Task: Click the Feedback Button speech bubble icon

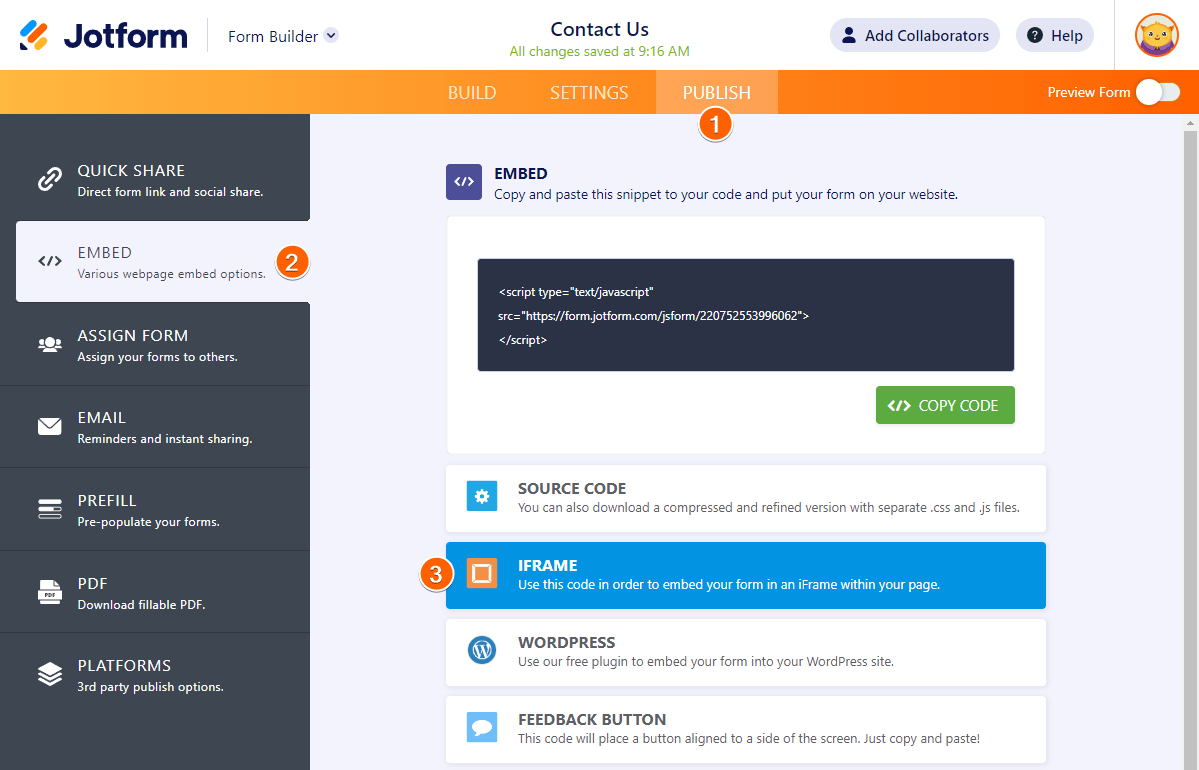Action: point(482,728)
